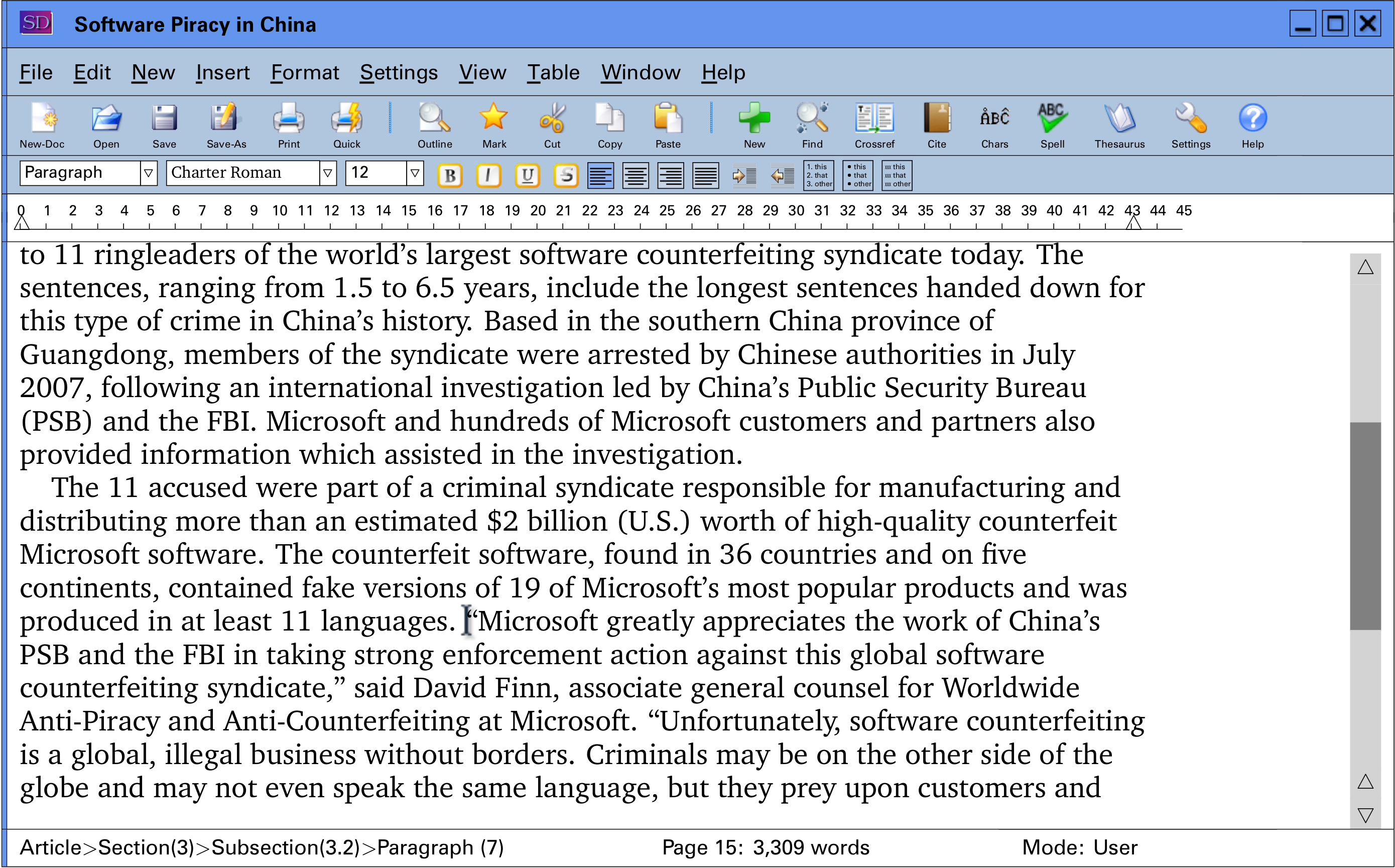This screenshot has width=1395, height=868.
Task: Click the blue Help question icon
Action: click(x=1252, y=117)
